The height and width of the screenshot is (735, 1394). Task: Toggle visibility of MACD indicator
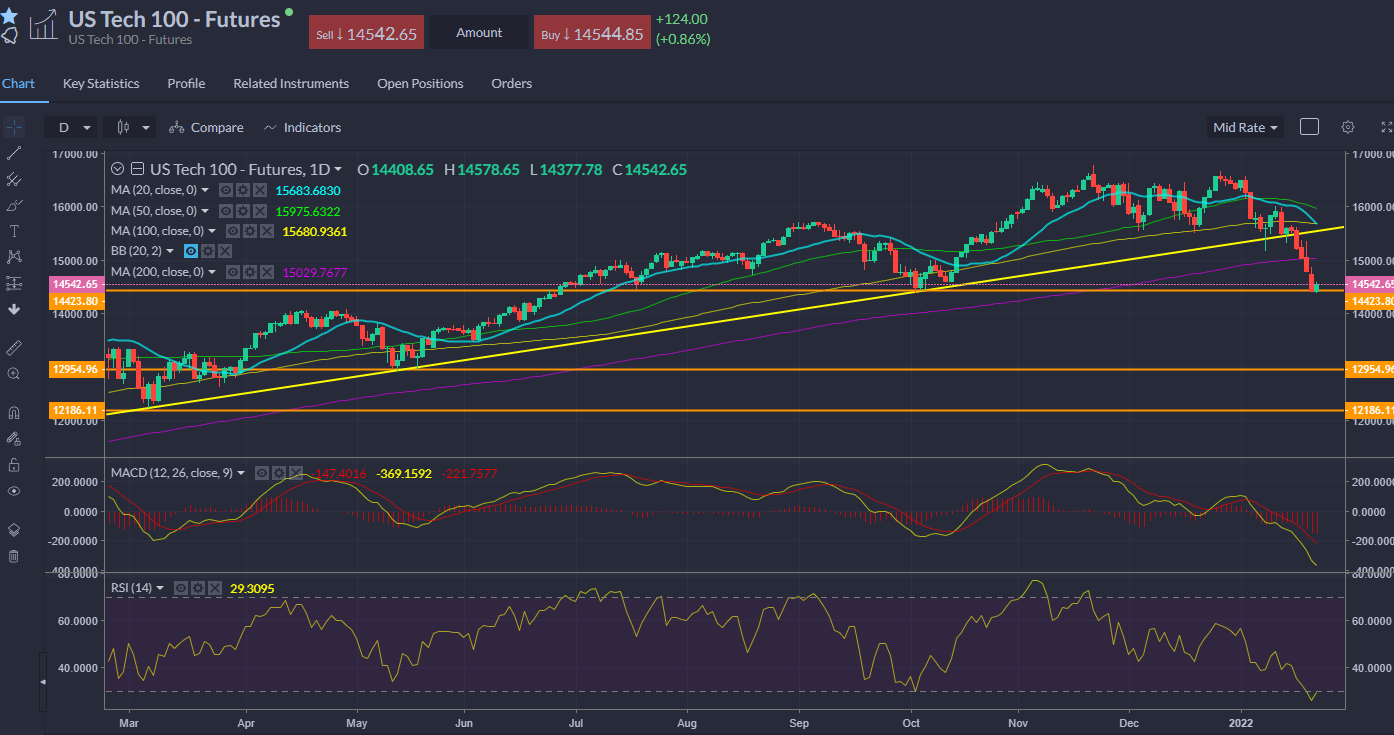click(x=262, y=473)
